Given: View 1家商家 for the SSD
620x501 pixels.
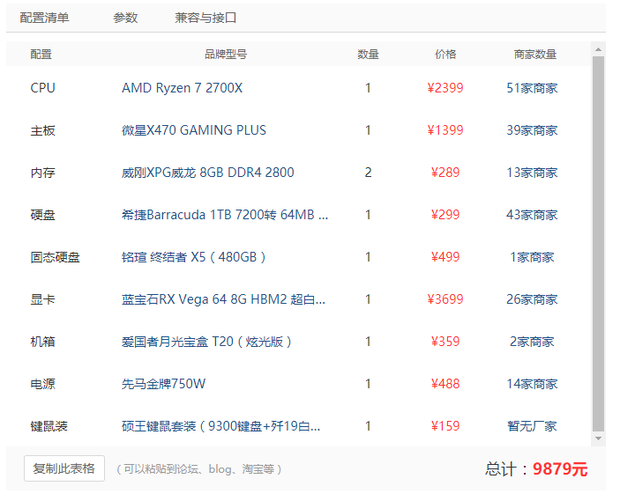Looking at the screenshot, I should click(x=532, y=257).
